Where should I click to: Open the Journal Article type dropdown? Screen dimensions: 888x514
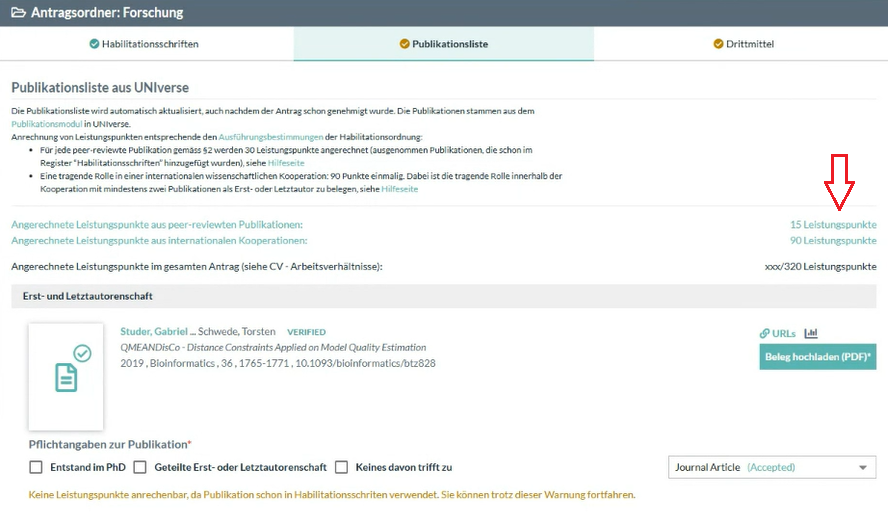[771, 467]
